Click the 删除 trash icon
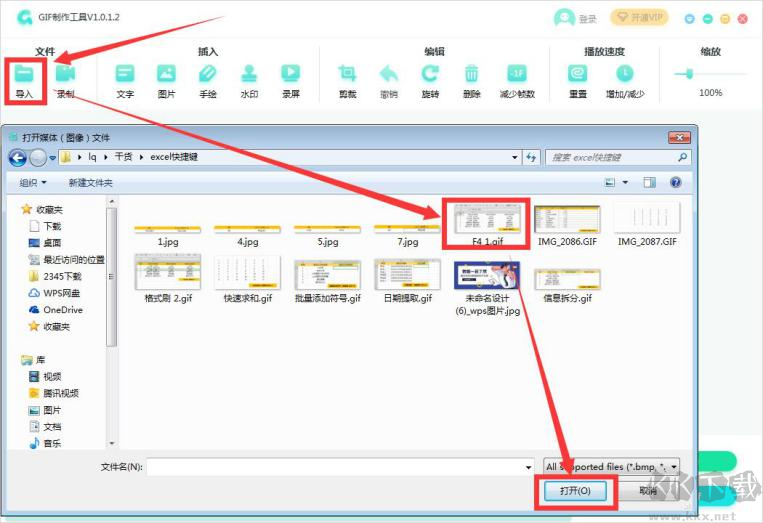 [x=472, y=74]
